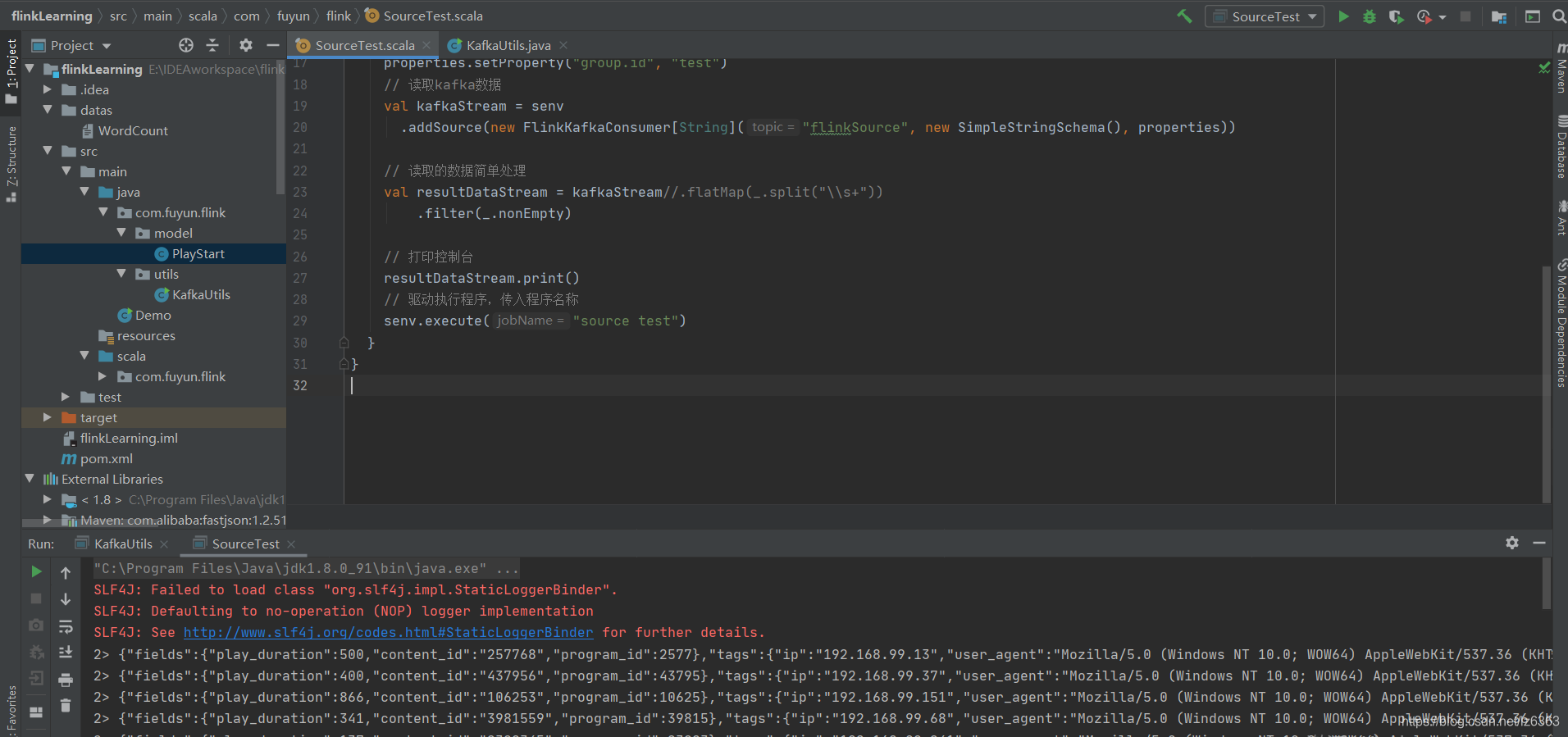The width and height of the screenshot is (1568, 737).
Task: Switch to the KafkaUtils.java editor tab
Action: pos(508,45)
